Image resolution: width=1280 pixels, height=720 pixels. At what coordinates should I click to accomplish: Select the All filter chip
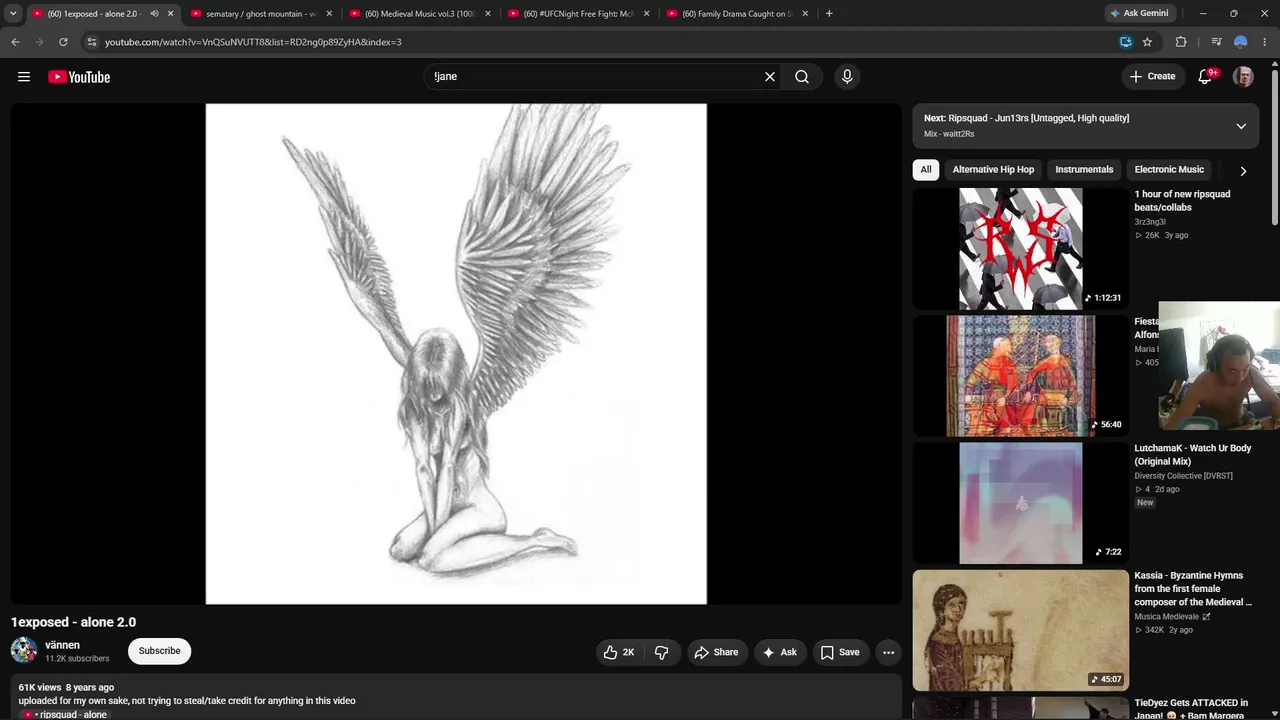click(x=926, y=170)
